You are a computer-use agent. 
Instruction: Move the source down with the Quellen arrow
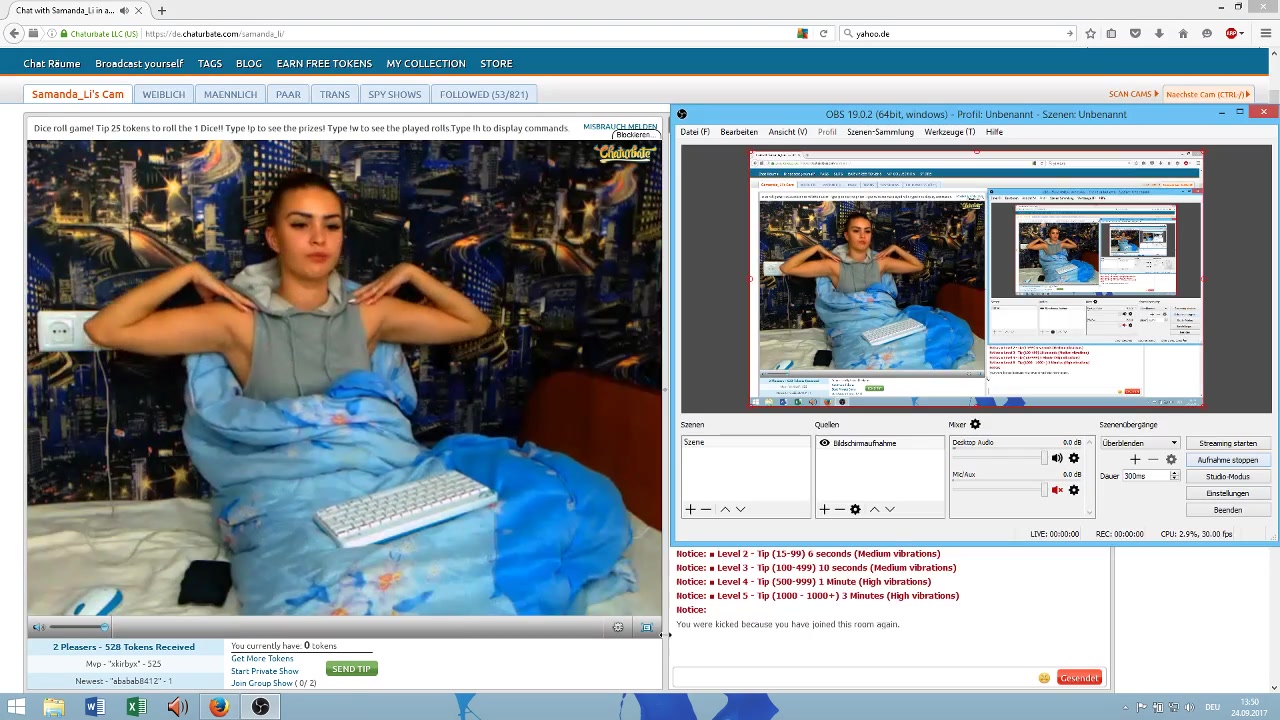pos(890,510)
